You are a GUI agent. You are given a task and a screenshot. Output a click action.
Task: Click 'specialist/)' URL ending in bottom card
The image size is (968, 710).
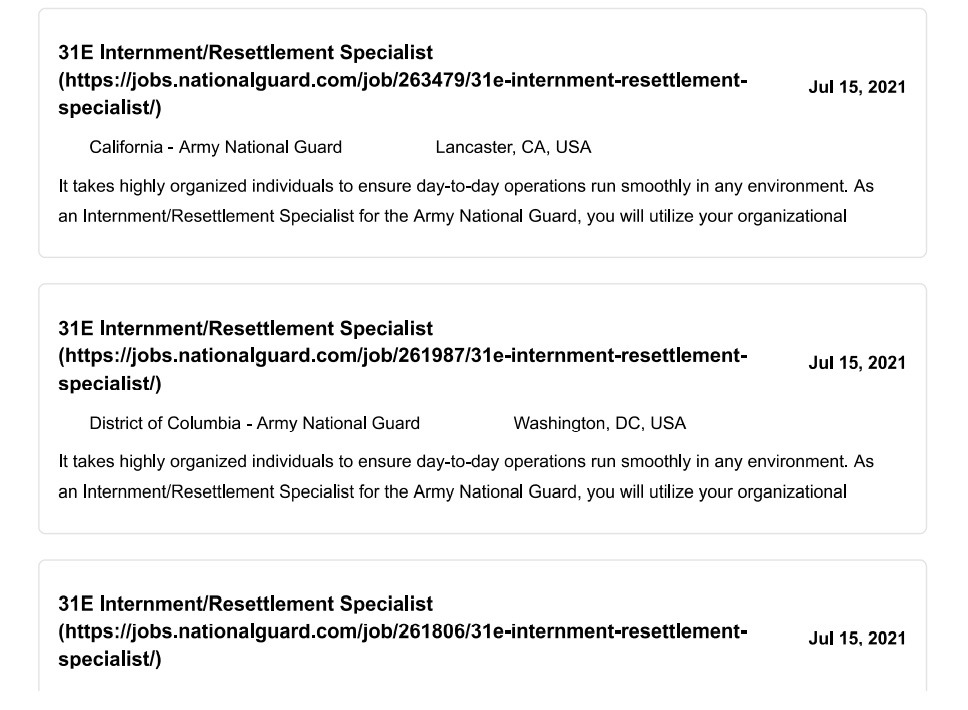coord(110,659)
